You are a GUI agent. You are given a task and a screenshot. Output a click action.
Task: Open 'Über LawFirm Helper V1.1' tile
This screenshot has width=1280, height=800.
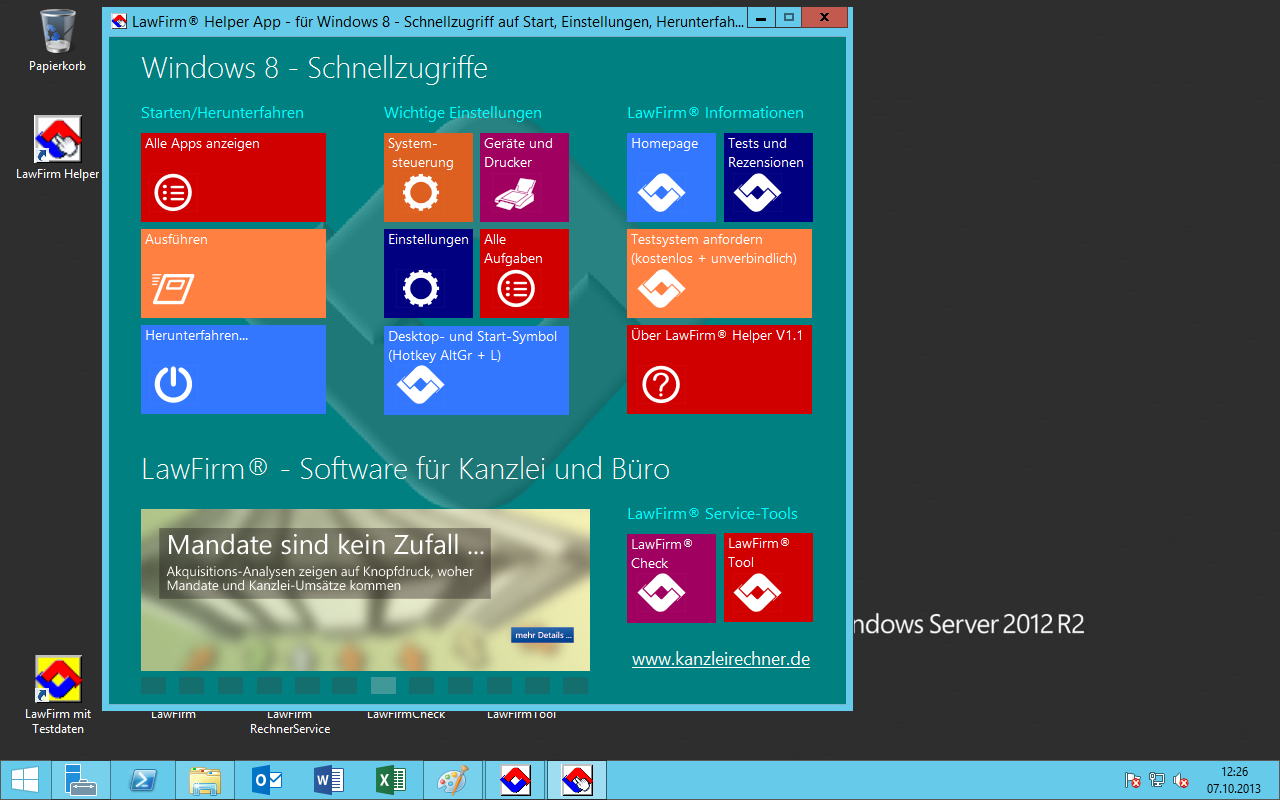(x=719, y=369)
